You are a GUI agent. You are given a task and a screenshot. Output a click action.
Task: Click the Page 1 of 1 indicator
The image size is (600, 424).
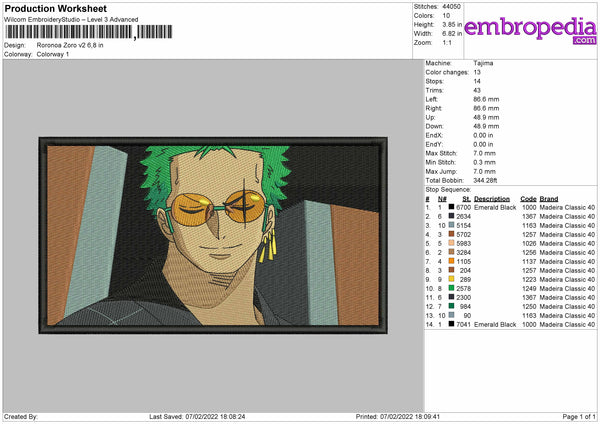(x=579, y=416)
